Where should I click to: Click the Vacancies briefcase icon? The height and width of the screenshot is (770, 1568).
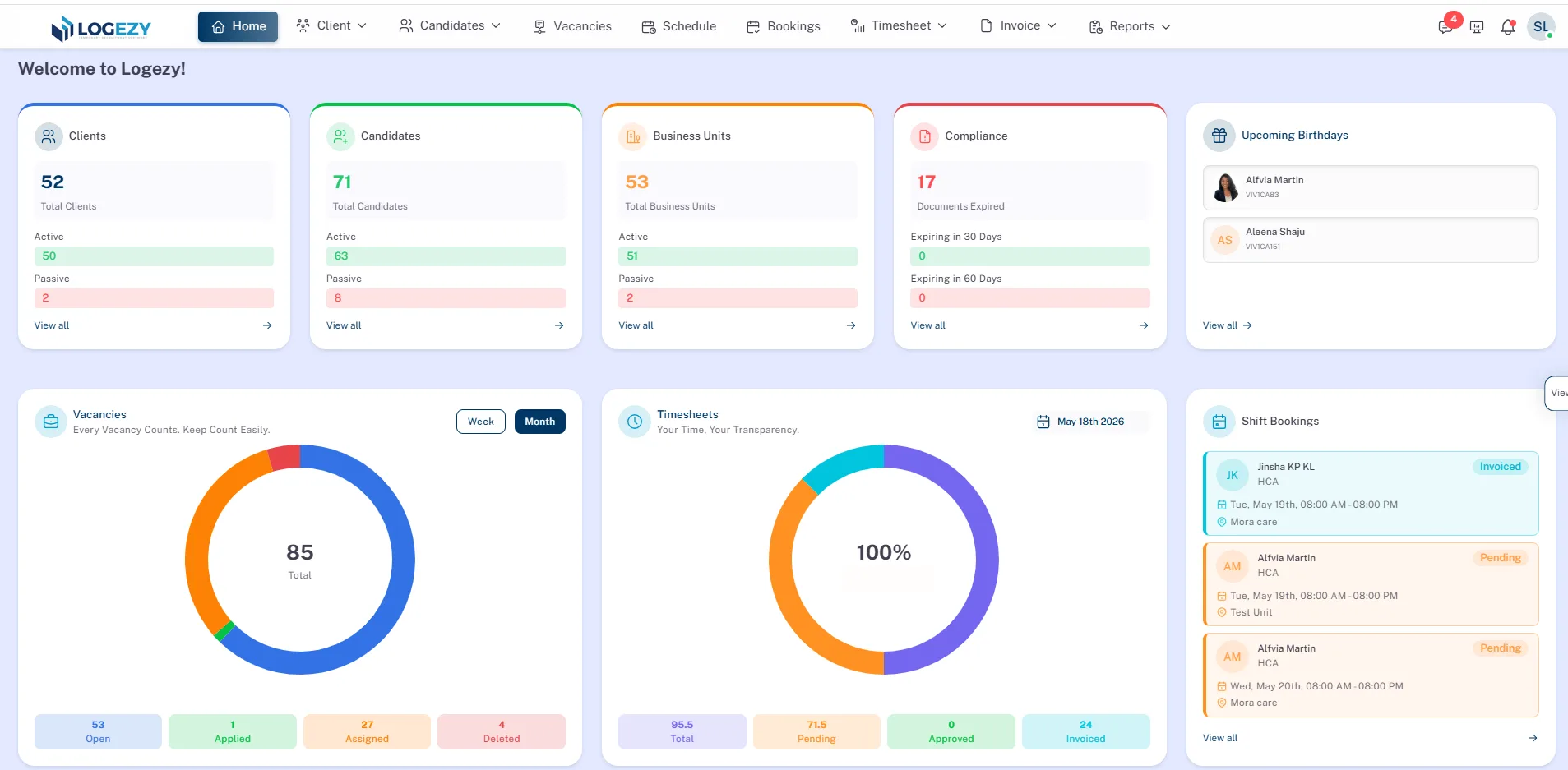51,422
